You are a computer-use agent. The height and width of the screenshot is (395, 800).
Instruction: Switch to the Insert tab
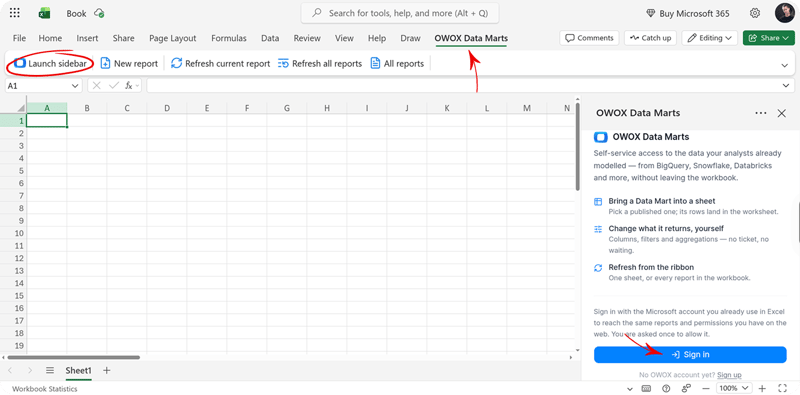pos(87,38)
